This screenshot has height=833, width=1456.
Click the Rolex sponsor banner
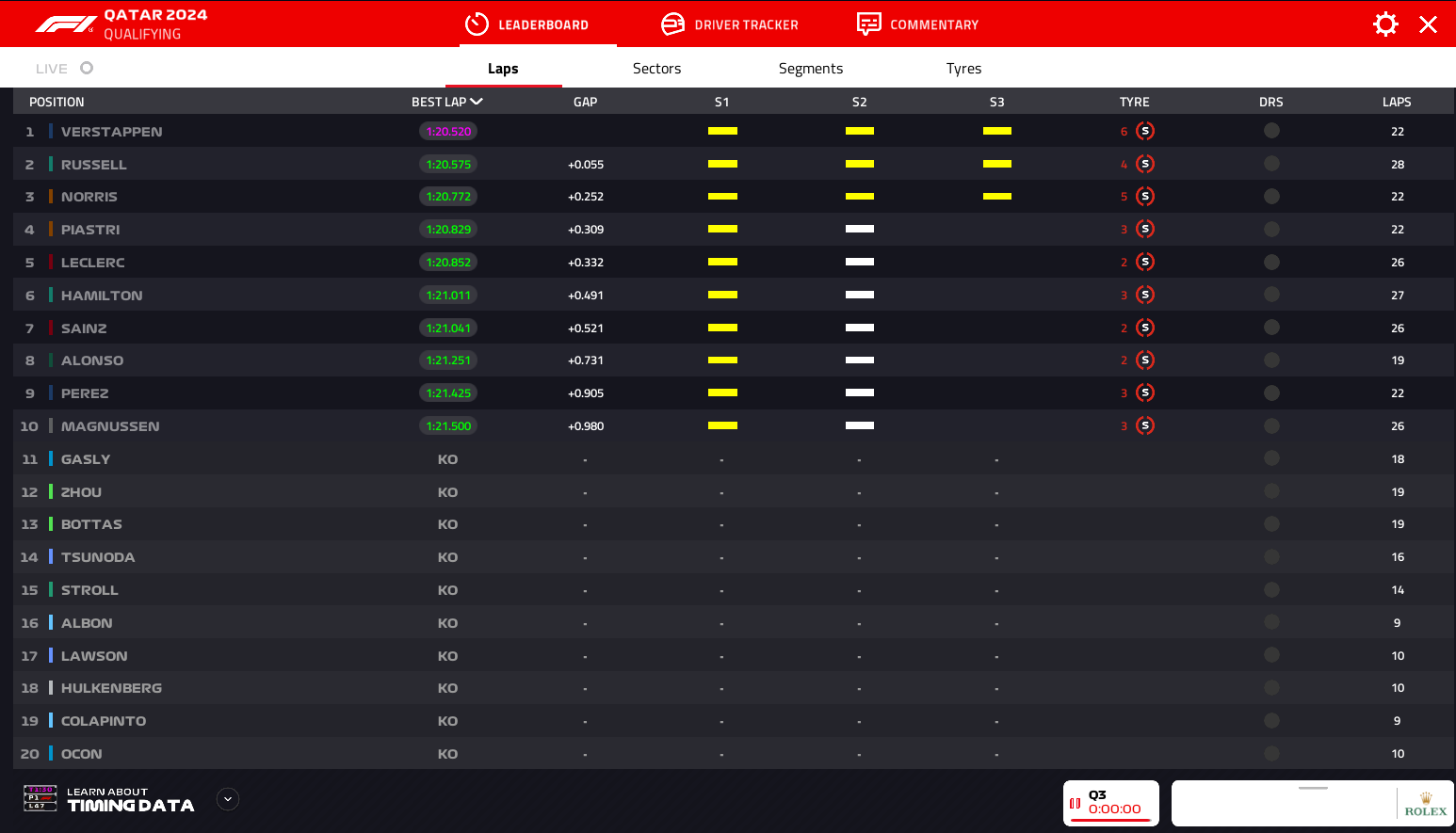(x=1313, y=803)
